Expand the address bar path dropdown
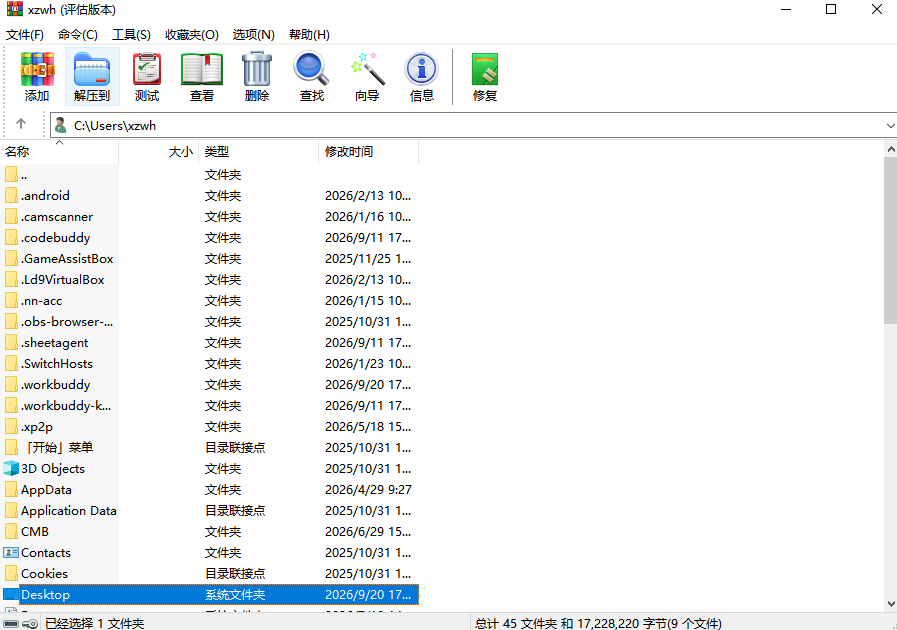 click(890, 125)
